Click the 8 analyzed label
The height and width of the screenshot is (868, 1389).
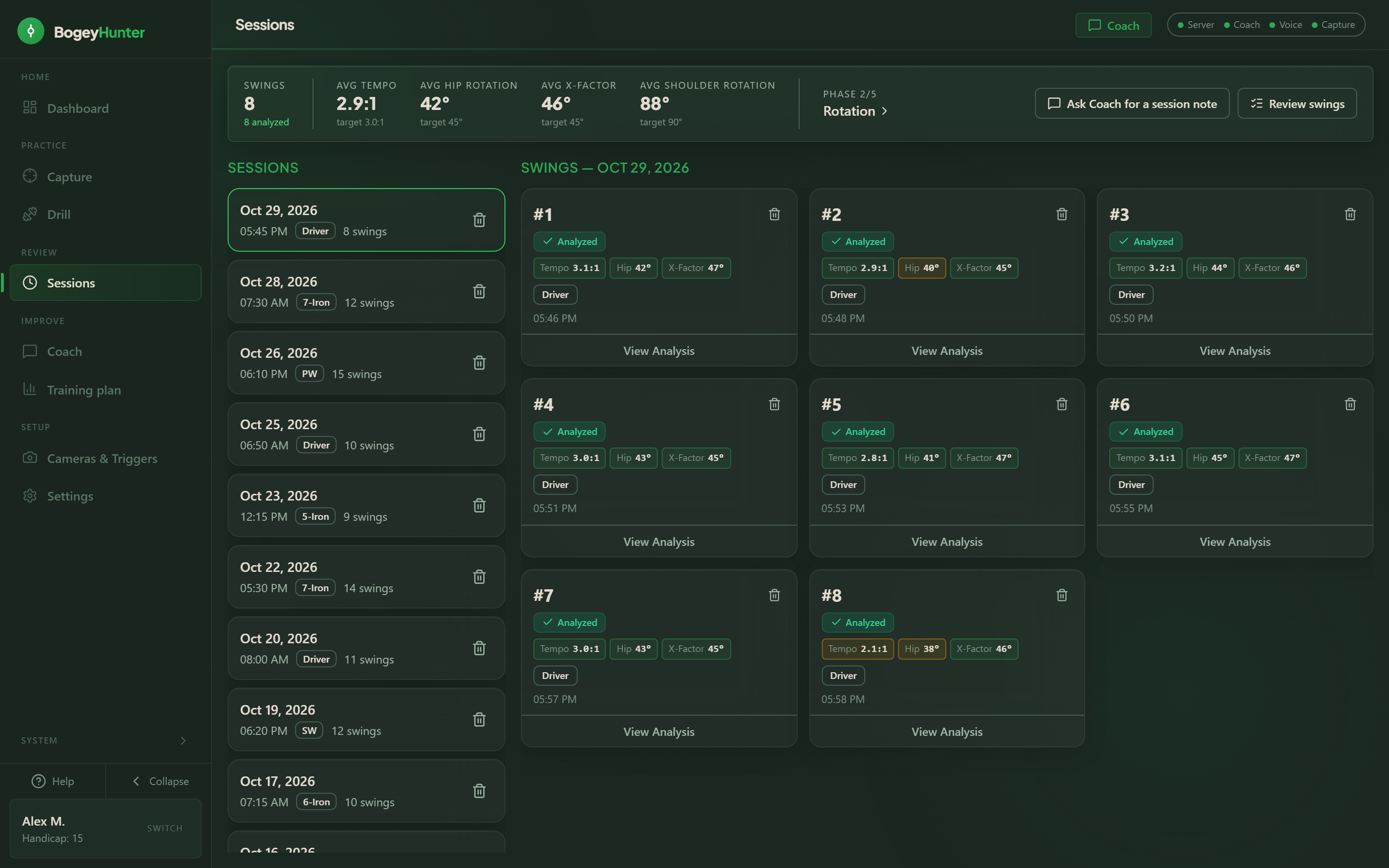(266, 122)
